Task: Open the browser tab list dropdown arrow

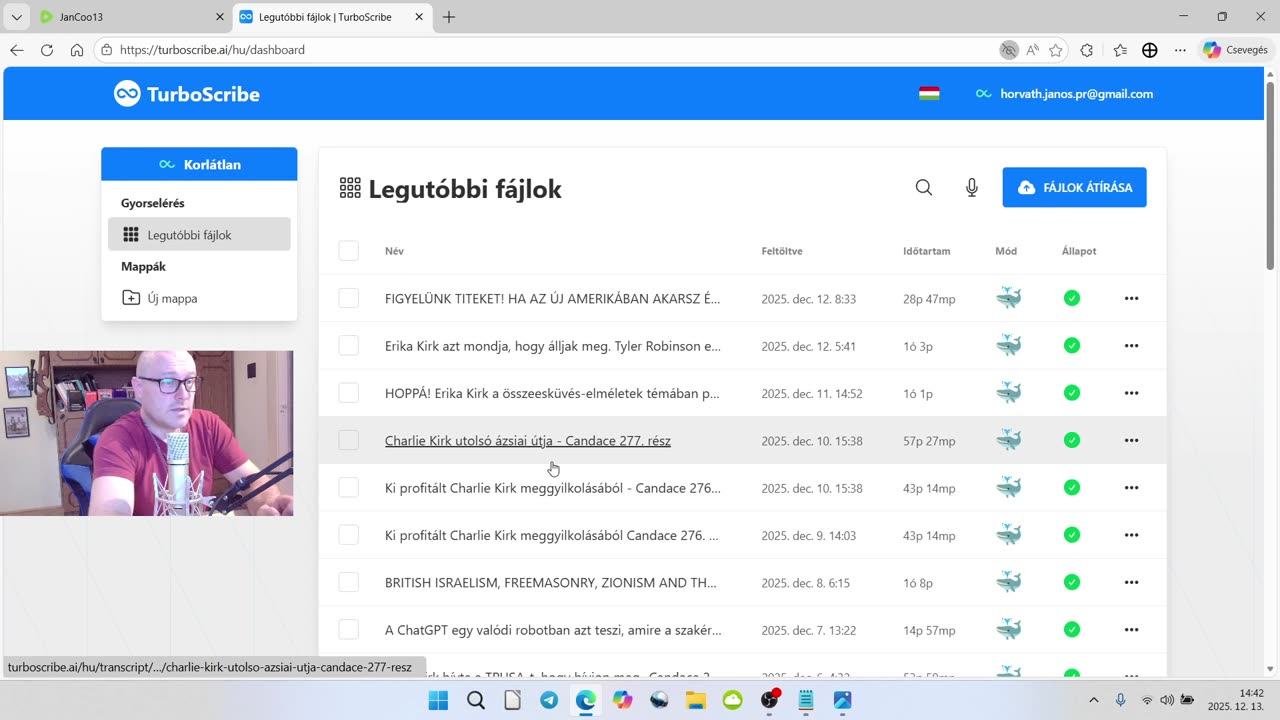Action: pos(16,17)
